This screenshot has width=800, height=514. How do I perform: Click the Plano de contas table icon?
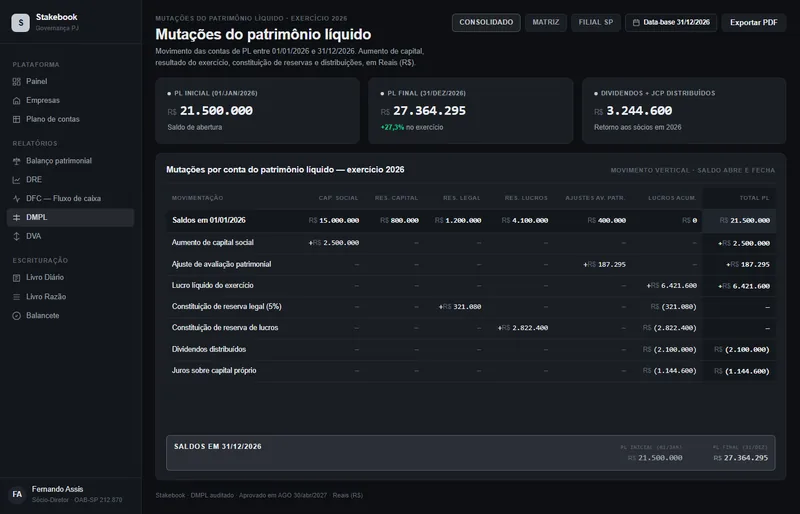[16, 119]
